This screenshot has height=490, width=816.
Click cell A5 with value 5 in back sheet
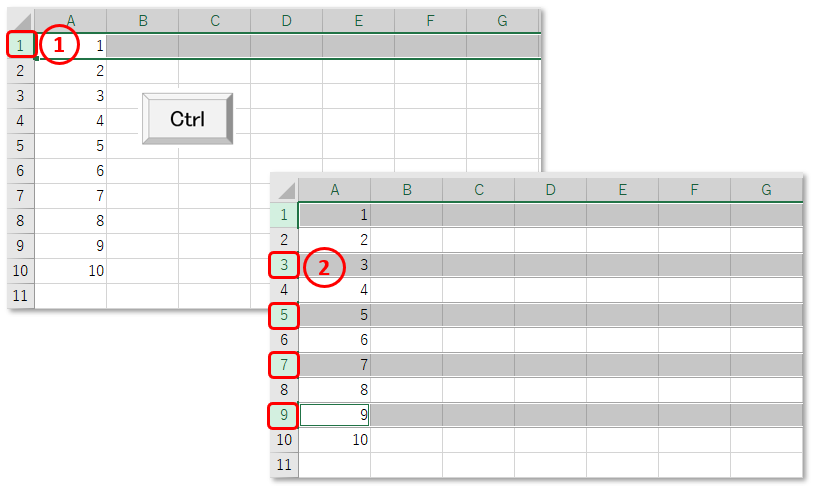click(x=71, y=146)
